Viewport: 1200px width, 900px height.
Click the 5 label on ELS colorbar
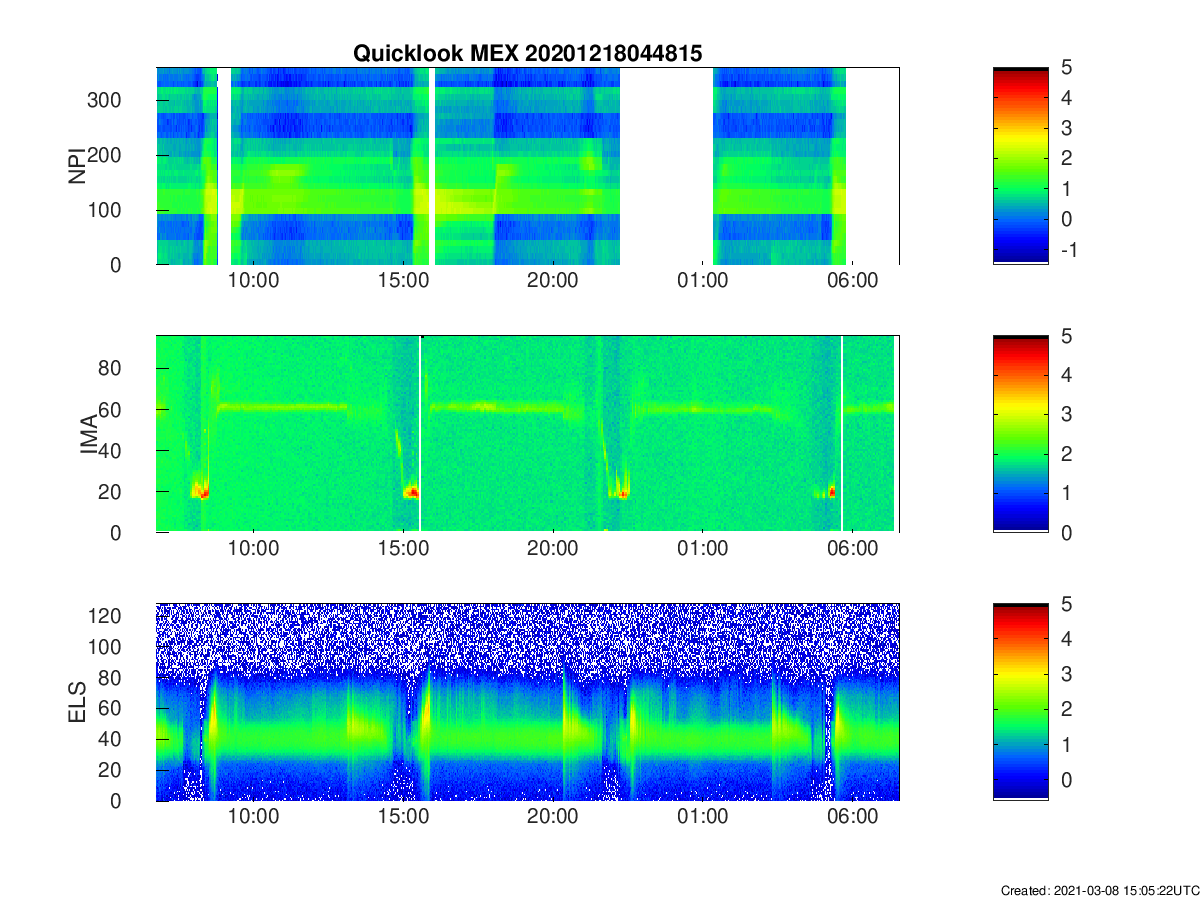[x=1065, y=604]
